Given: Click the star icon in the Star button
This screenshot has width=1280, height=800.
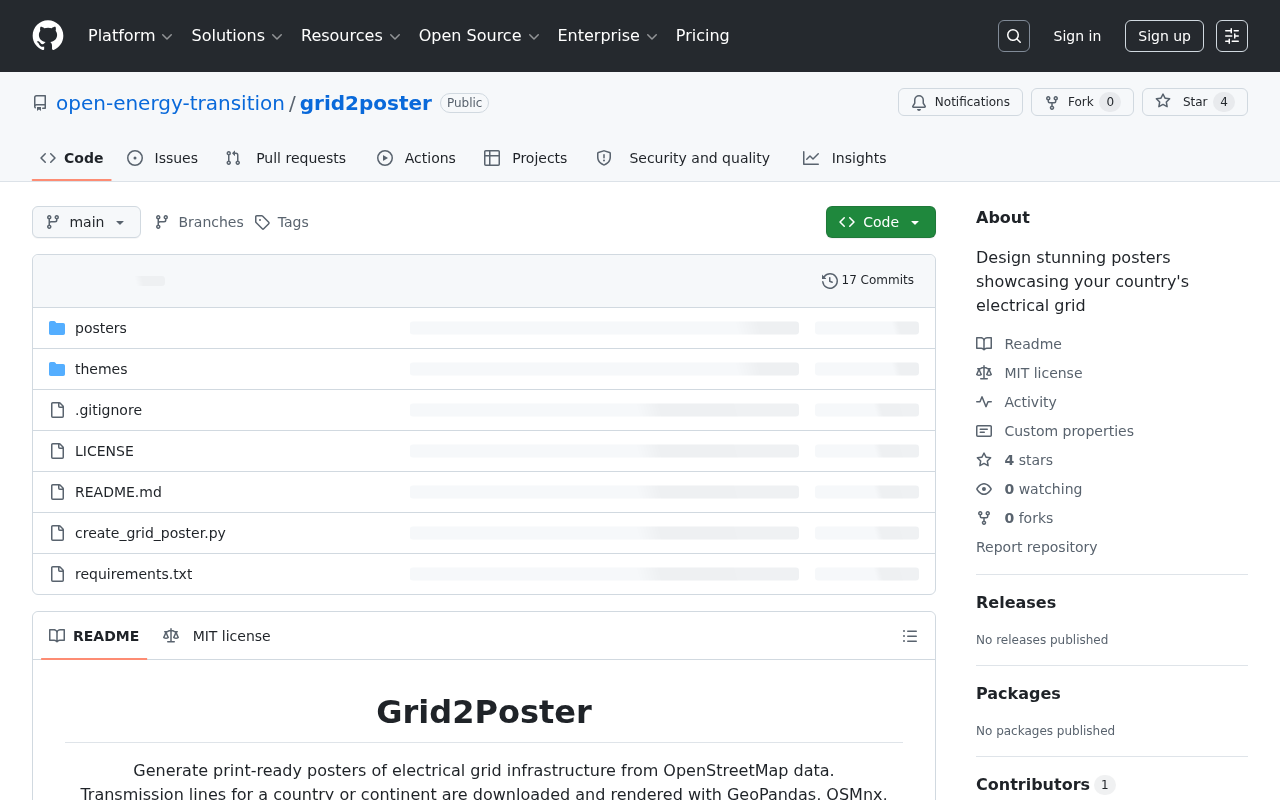Looking at the screenshot, I should coord(1163,101).
